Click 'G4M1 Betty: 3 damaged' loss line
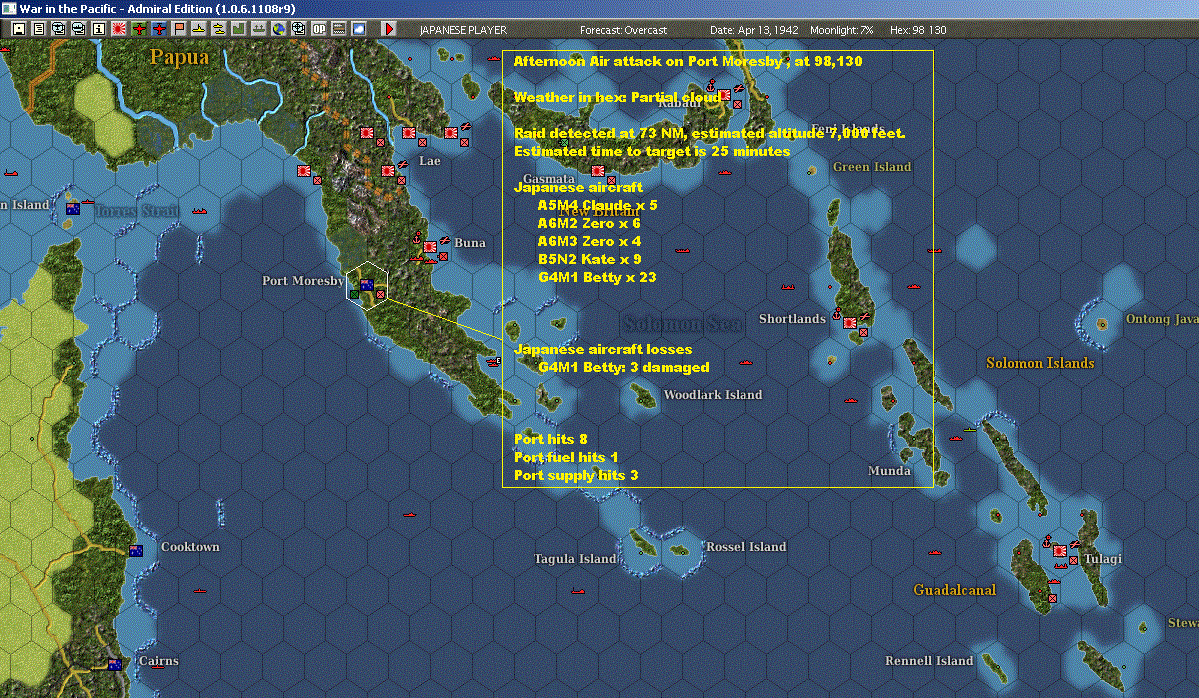This screenshot has height=698, width=1199. pos(624,367)
